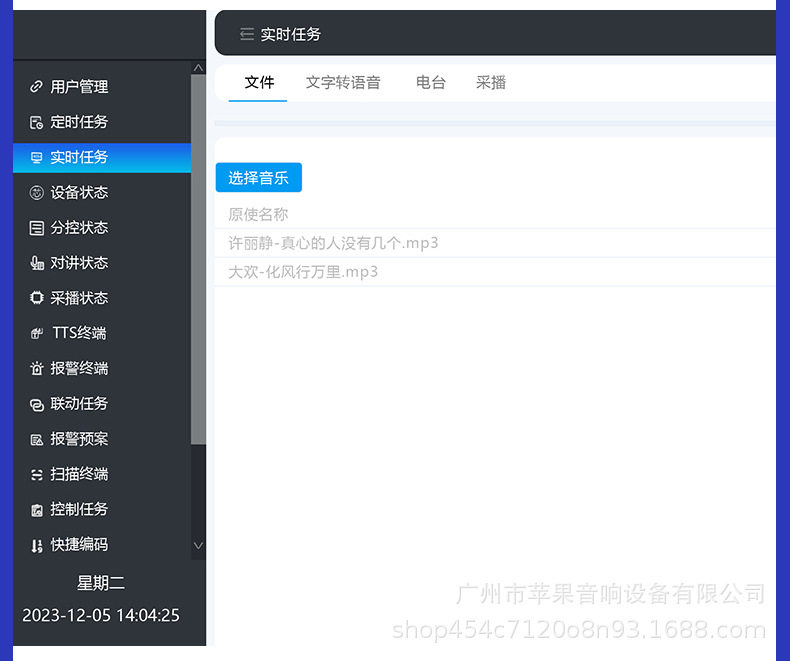Click the 定时任务 schedule icon
This screenshot has height=661, width=790.
36,122
